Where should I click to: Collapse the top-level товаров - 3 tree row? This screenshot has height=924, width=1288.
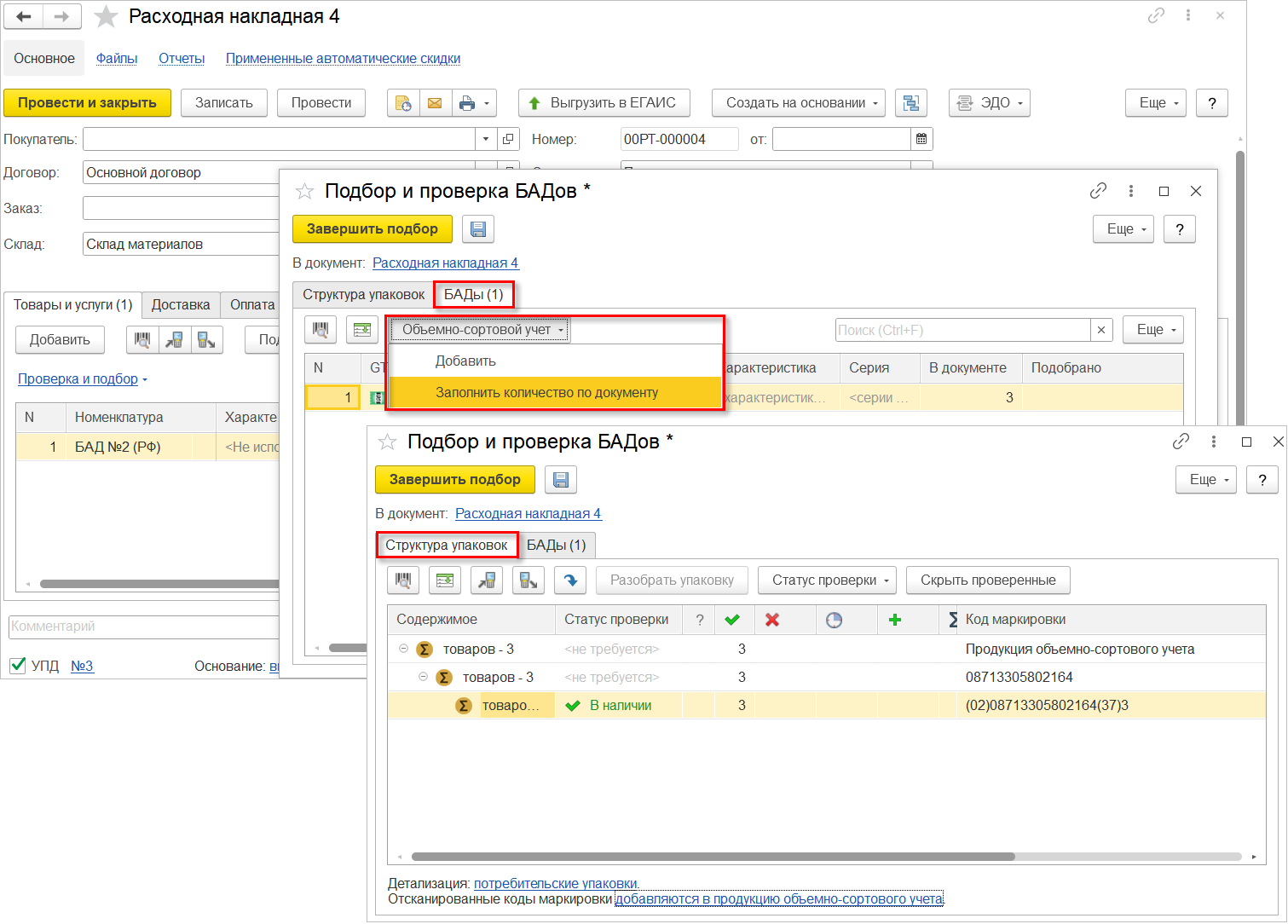[x=404, y=649]
